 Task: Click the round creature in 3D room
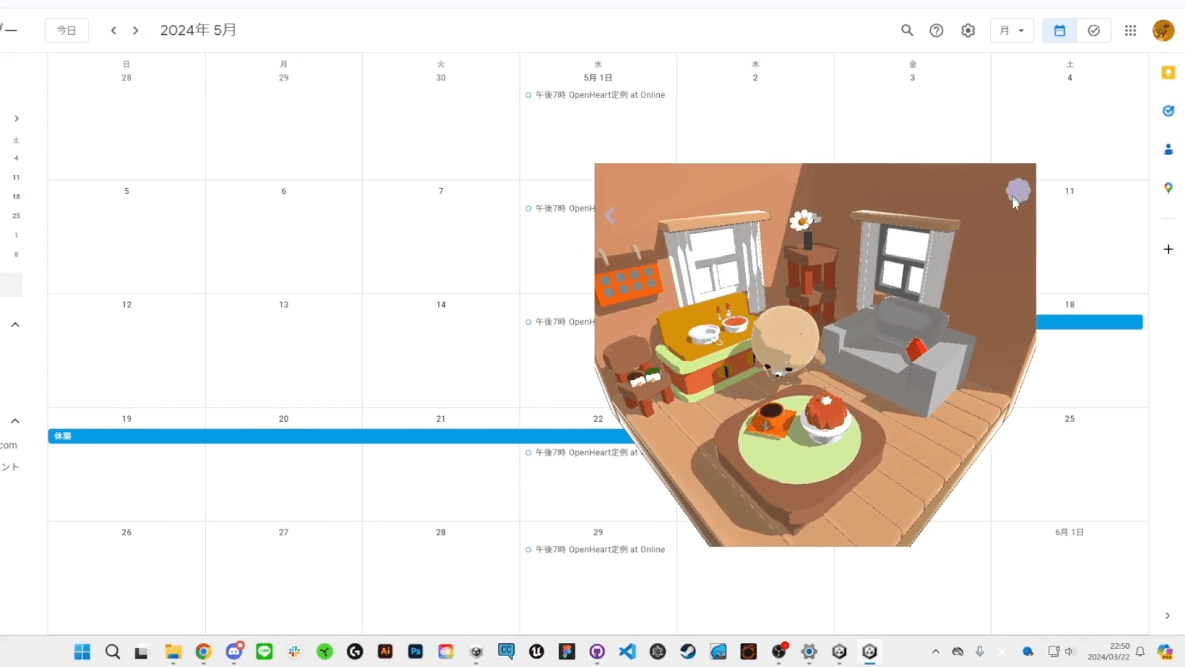point(784,340)
